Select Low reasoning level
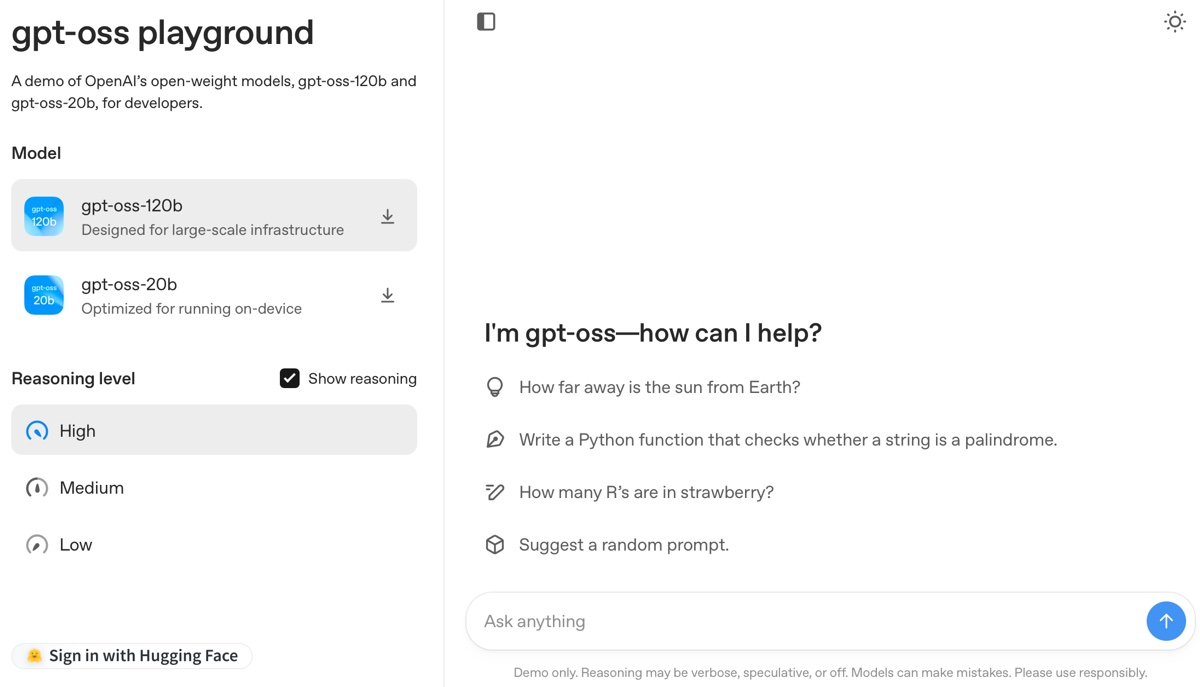The width and height of the screenshot is (1200, 687). tap(75, 544)
